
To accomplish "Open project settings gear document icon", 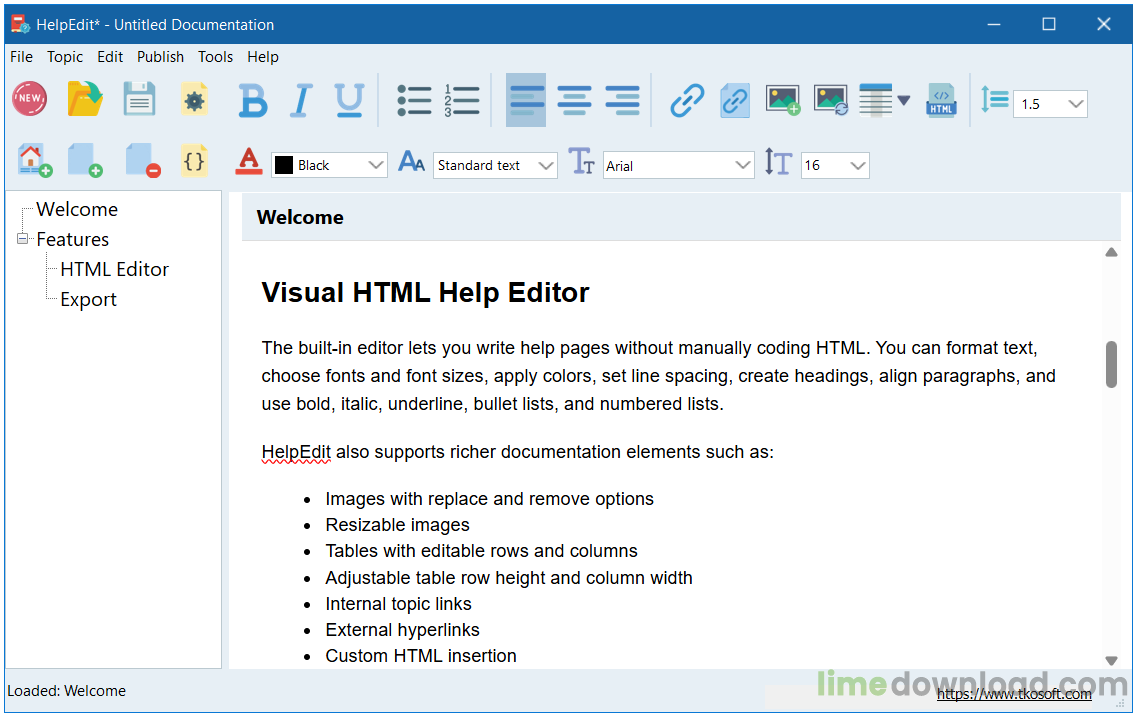I will pos(194,99).
